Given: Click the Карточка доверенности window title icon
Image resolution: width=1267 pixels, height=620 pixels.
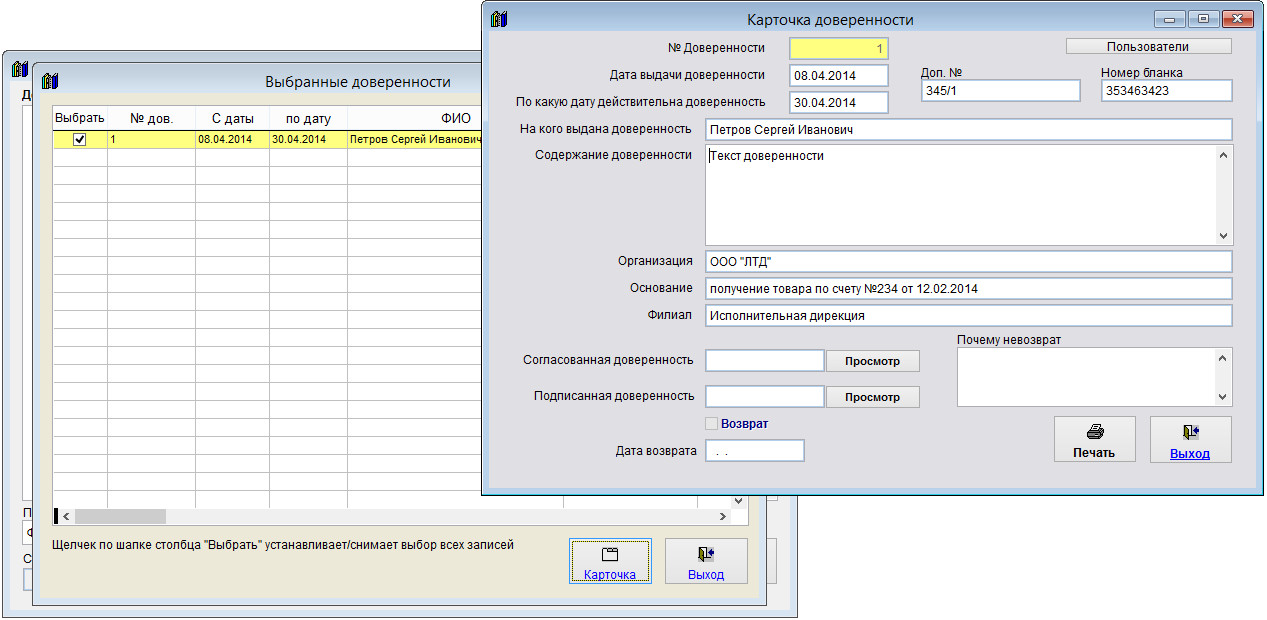Looking at the screenshot, I should point(500,18).
